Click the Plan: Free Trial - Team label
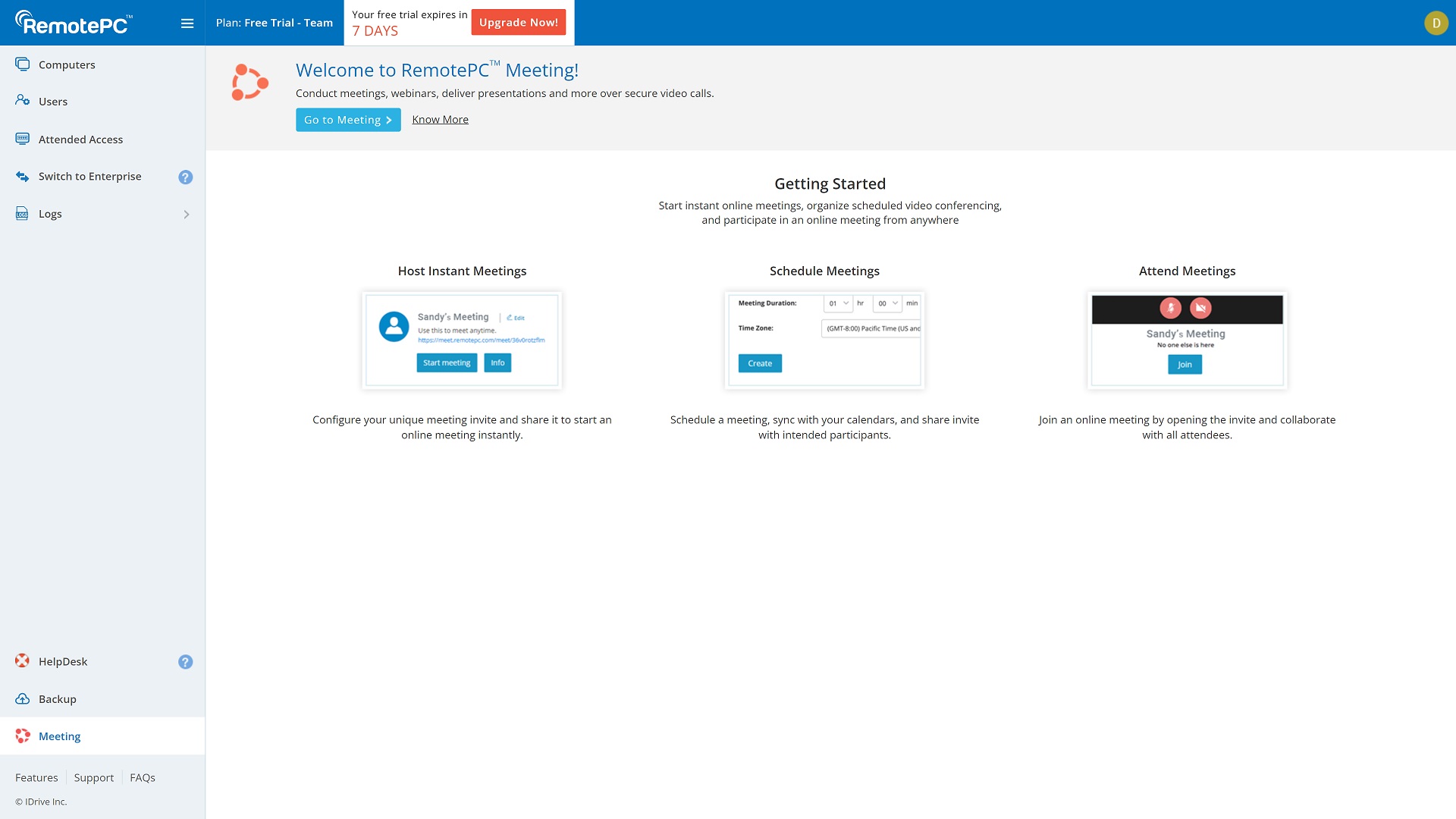Image resolution: width=1456 pixels, height=819 pixels. pos(275,23)
